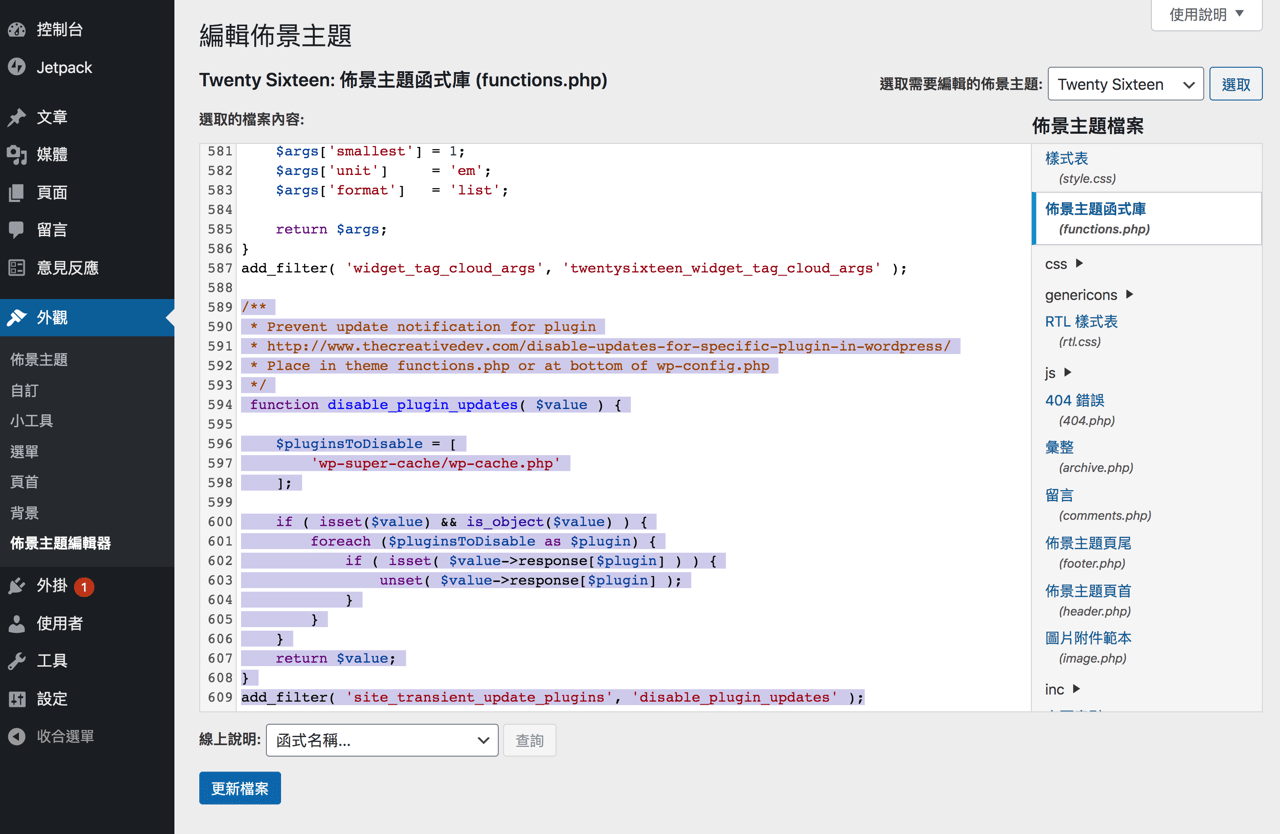Screen dimensions: 1280x834
Task: Click the 工具 wrench icon
Action: [17, 661]
